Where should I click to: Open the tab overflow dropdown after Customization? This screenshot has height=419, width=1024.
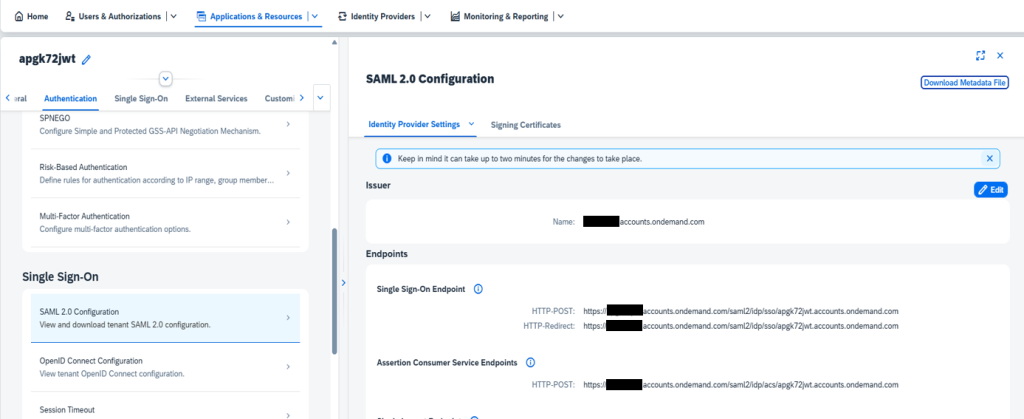321,98
